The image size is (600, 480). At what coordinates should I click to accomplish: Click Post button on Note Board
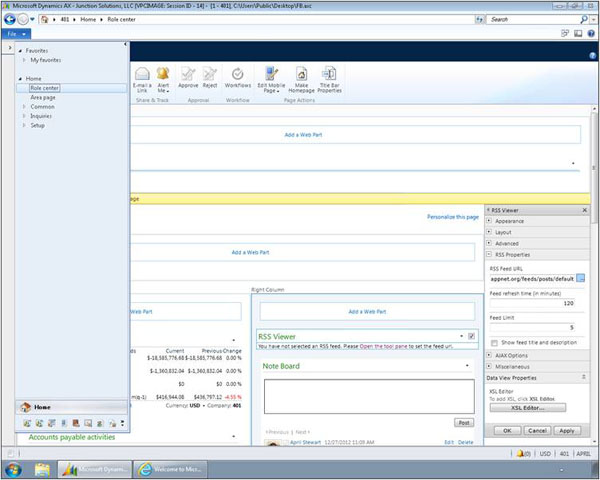[x=464, y=423]
